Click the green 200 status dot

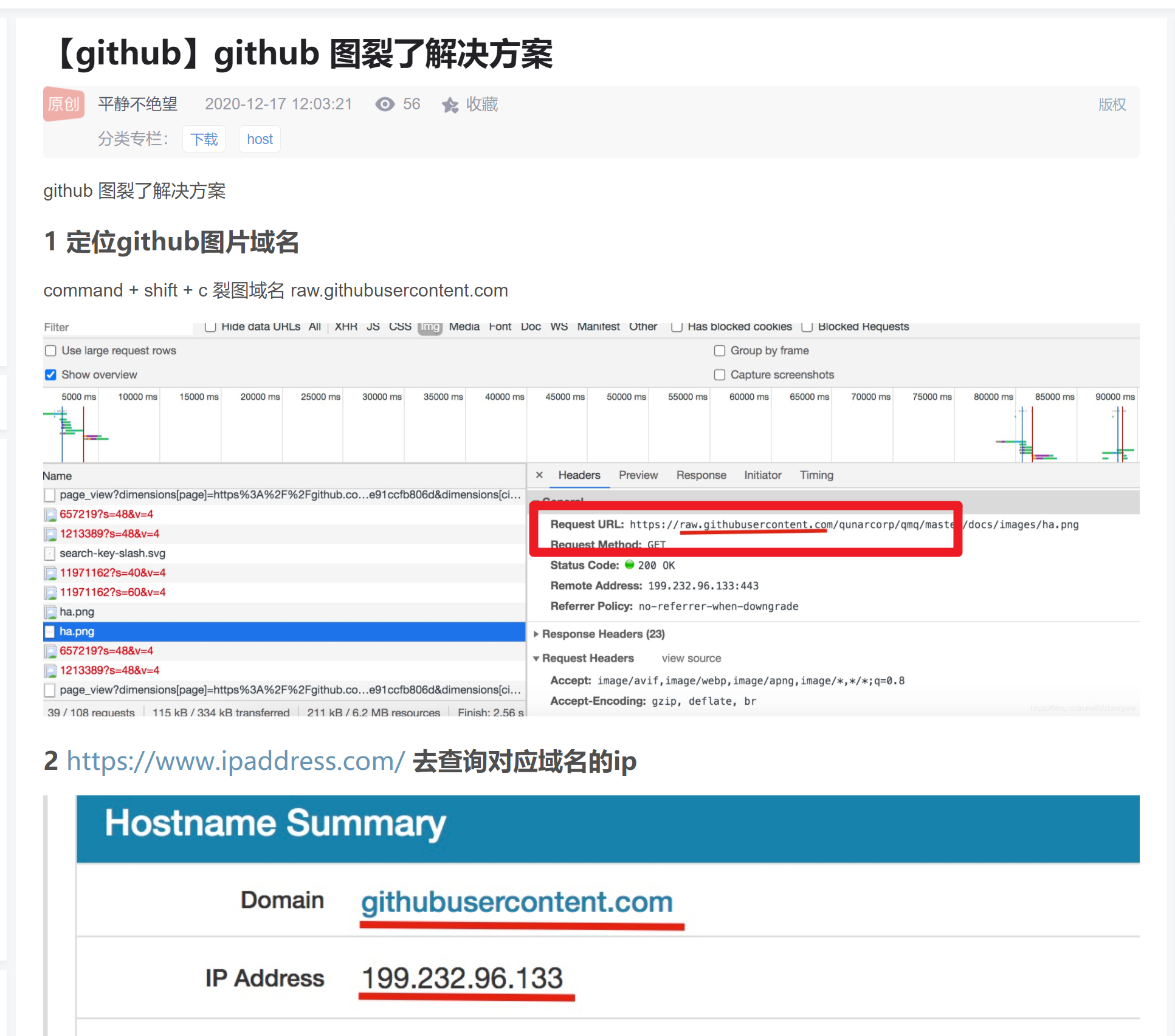[629, 565]
